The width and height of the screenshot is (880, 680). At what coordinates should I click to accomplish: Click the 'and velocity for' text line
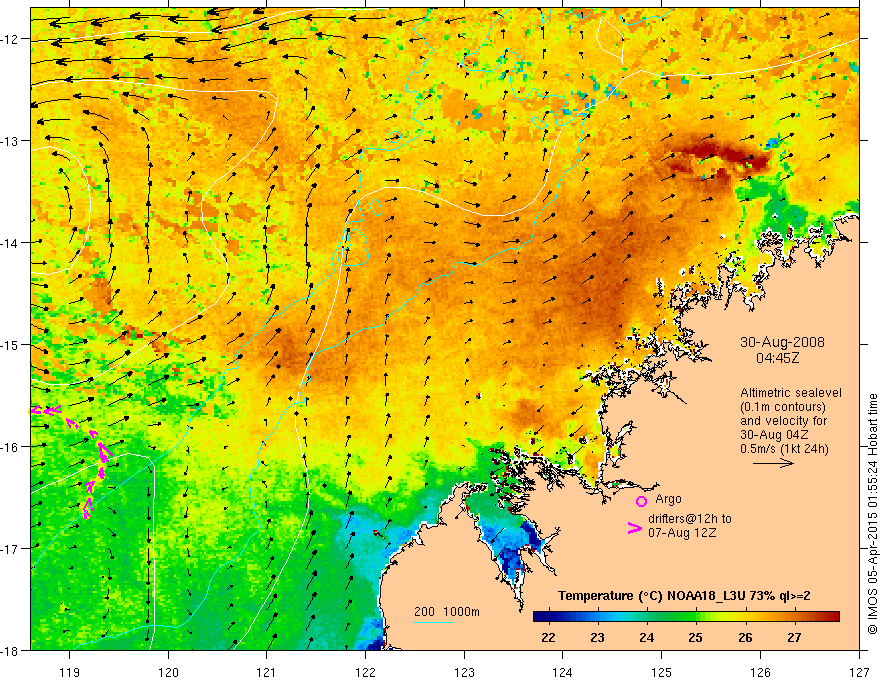click(x=783, y=421)
